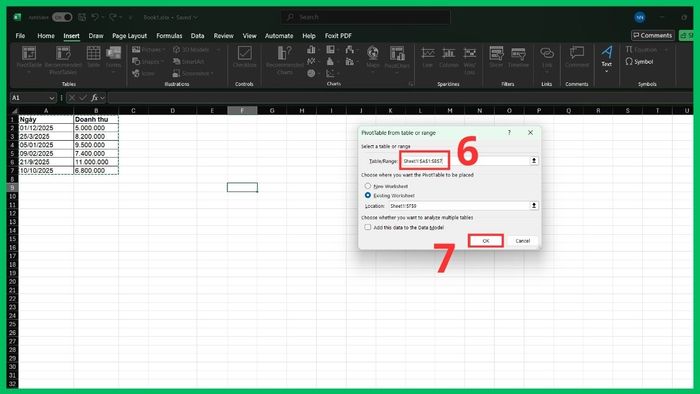700x394 pixels.
Task: Open the Charts dialog launcher
Action: click(x=411, y=84)
